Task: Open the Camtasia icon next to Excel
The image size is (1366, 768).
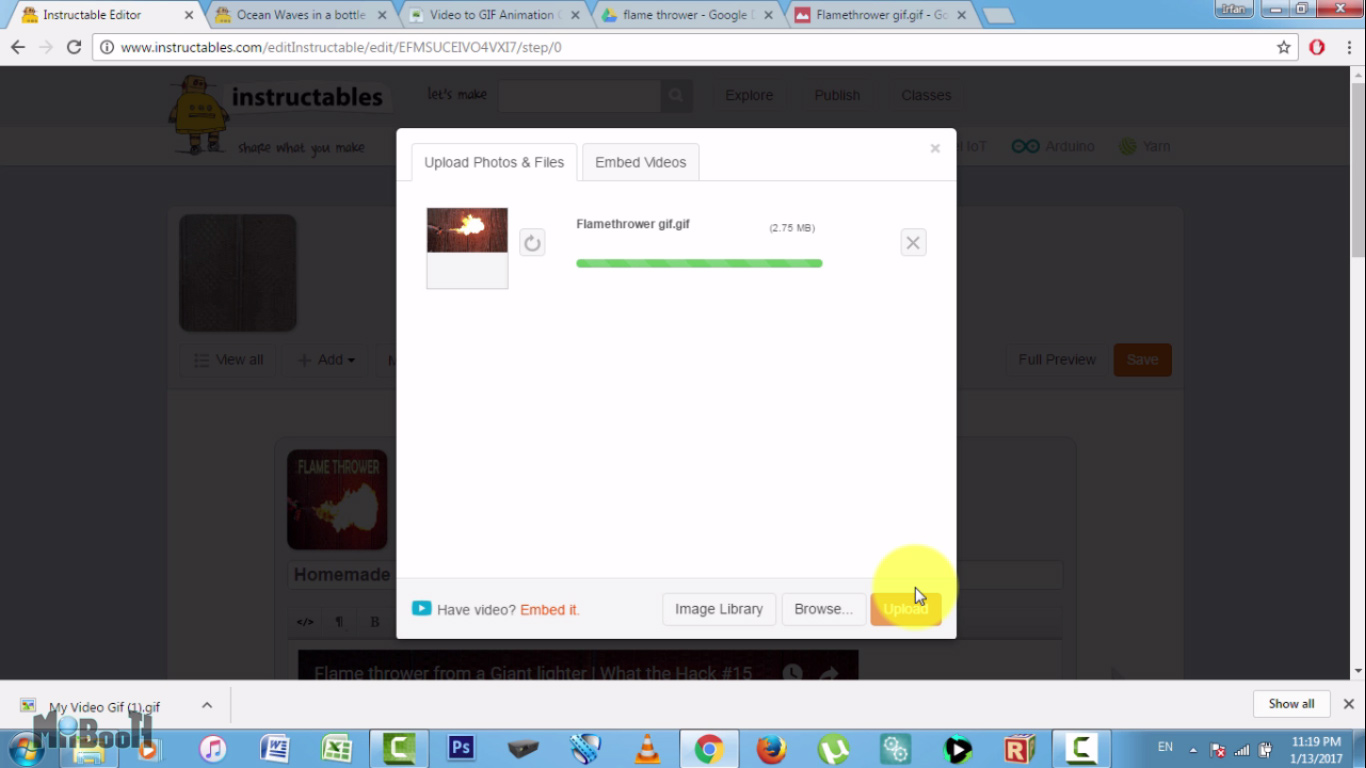Action: click(x=399, y=748)
